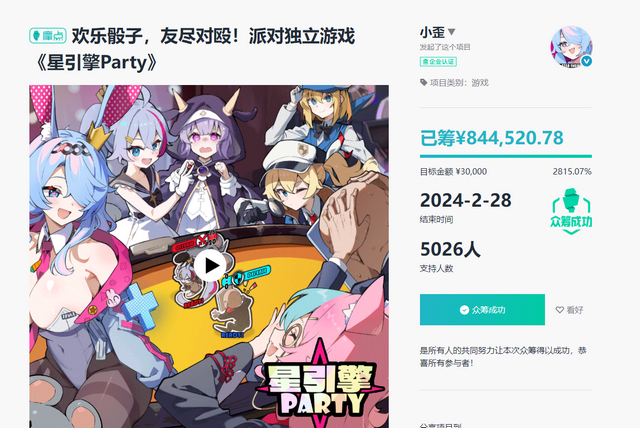Click the 摩点 badge icon before title

tap(48, 35)
